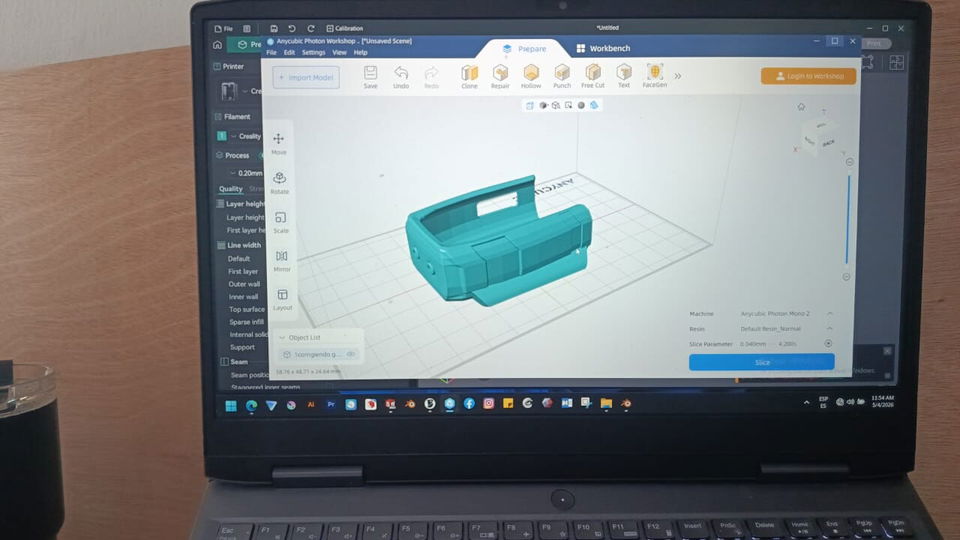Open the Windows Start menu
The image size is (960, 540).
(x=231, y=405)
